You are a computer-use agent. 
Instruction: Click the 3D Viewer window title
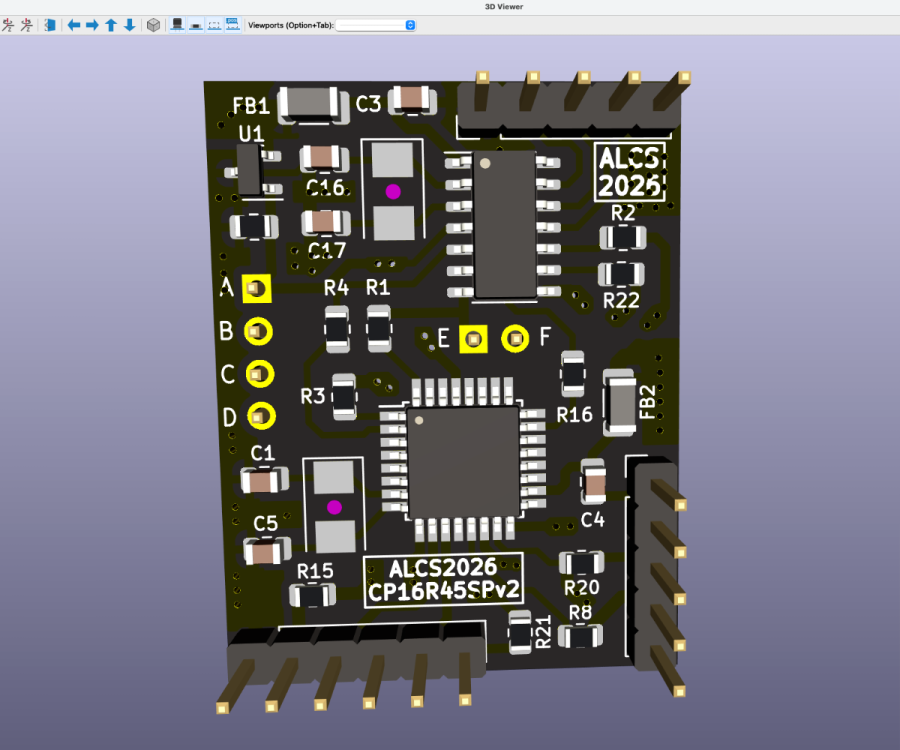504,7
